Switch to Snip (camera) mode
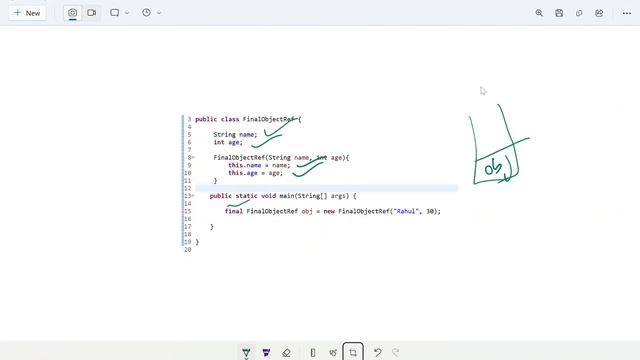The width and height of the screenshot is (640, 360). point(72,13)
